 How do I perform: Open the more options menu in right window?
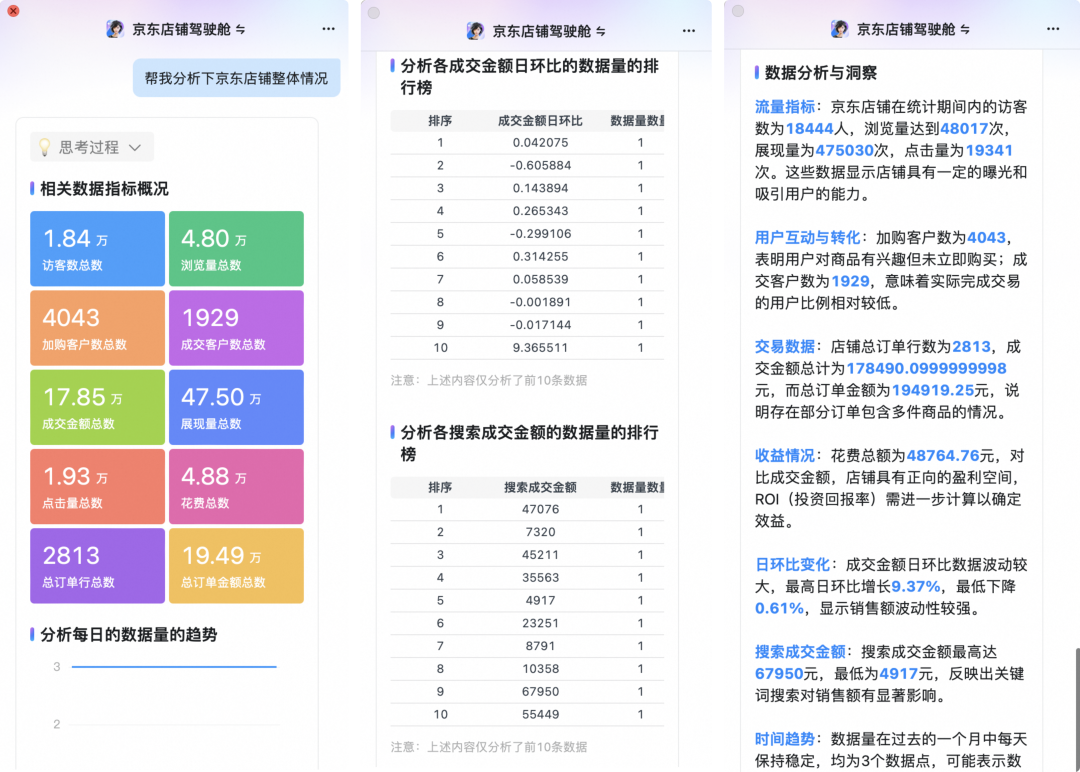[1053, 29]
